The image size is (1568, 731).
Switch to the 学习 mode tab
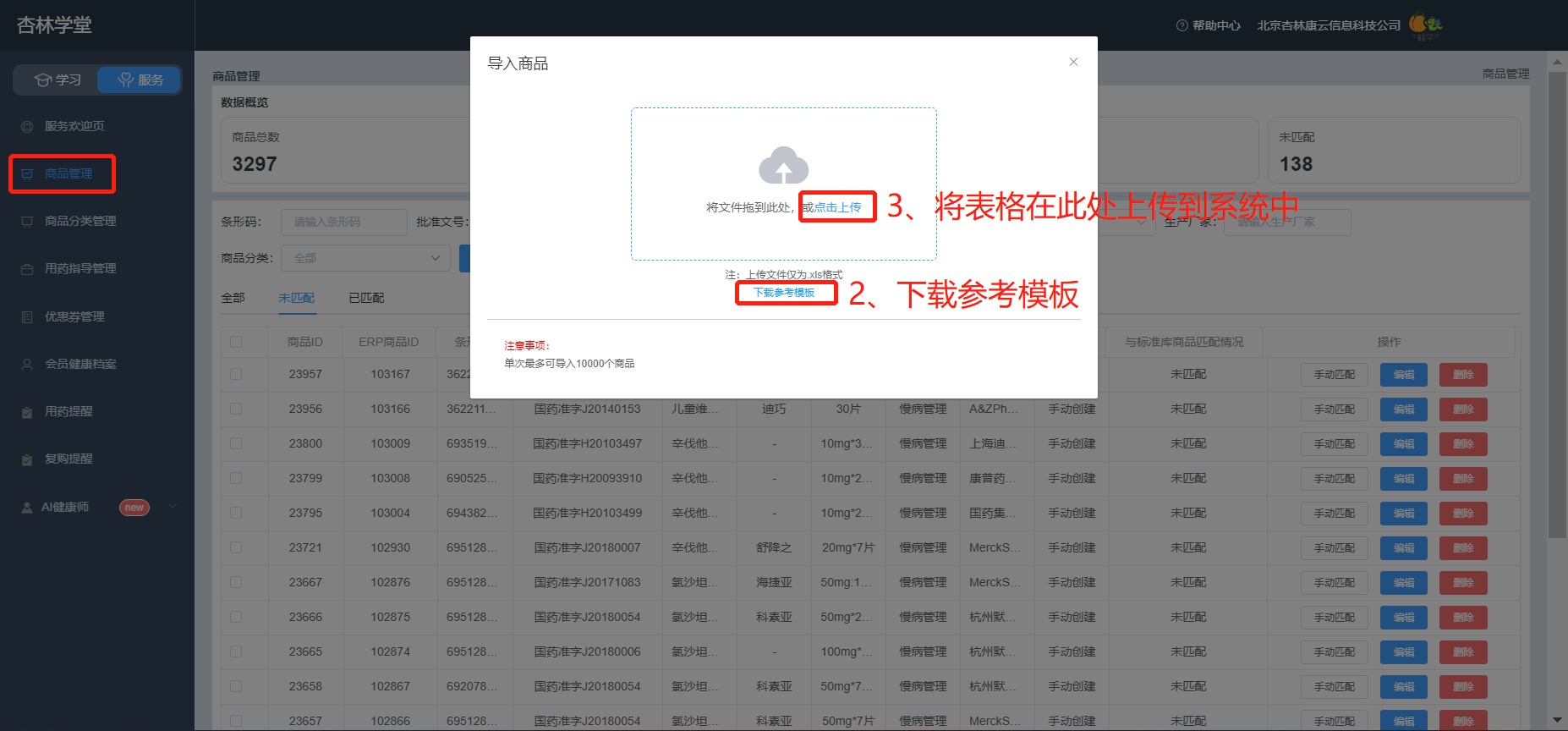(x=58, y=80)
